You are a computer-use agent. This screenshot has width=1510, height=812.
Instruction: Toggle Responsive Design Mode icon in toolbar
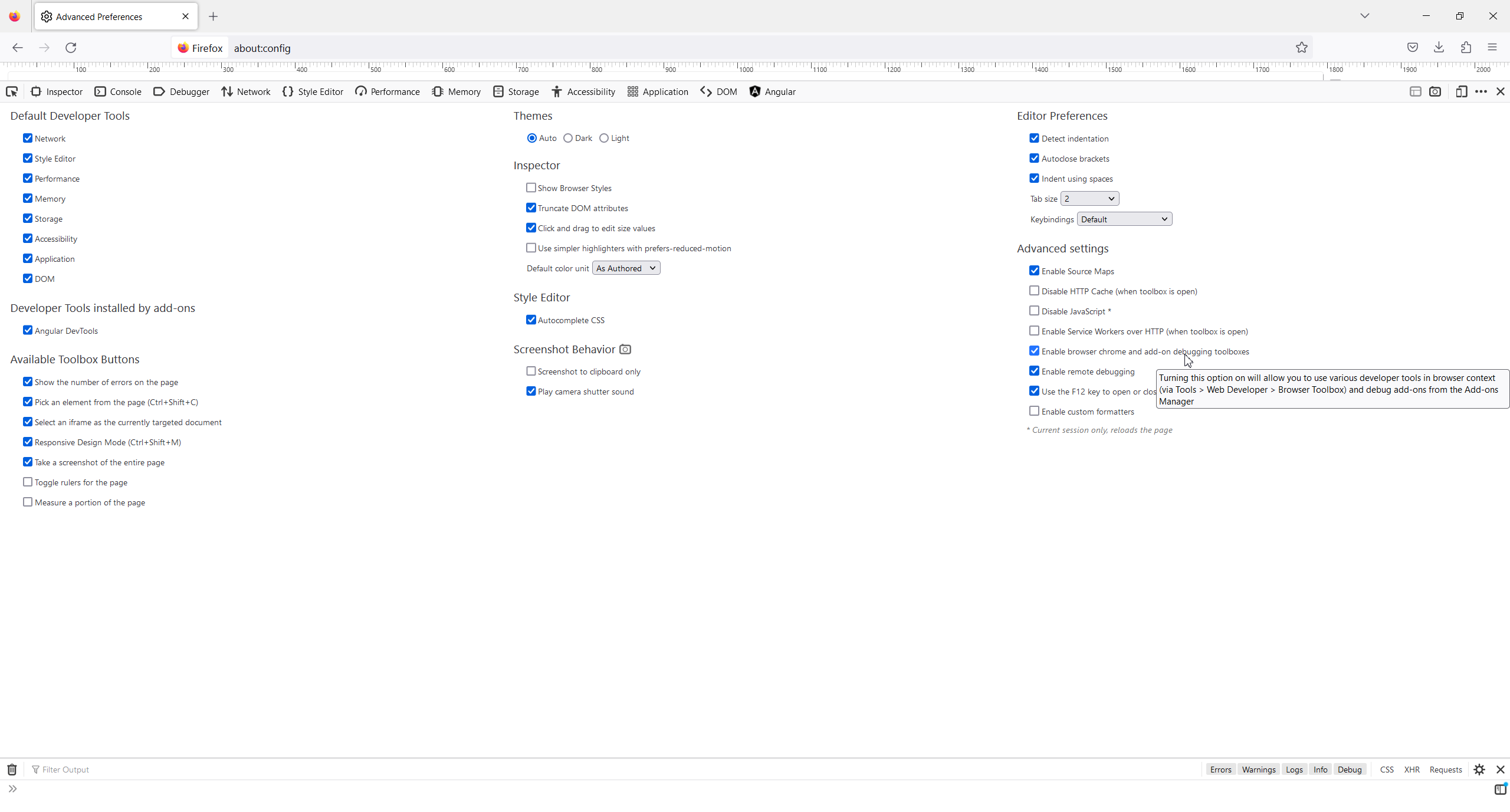1461,91
